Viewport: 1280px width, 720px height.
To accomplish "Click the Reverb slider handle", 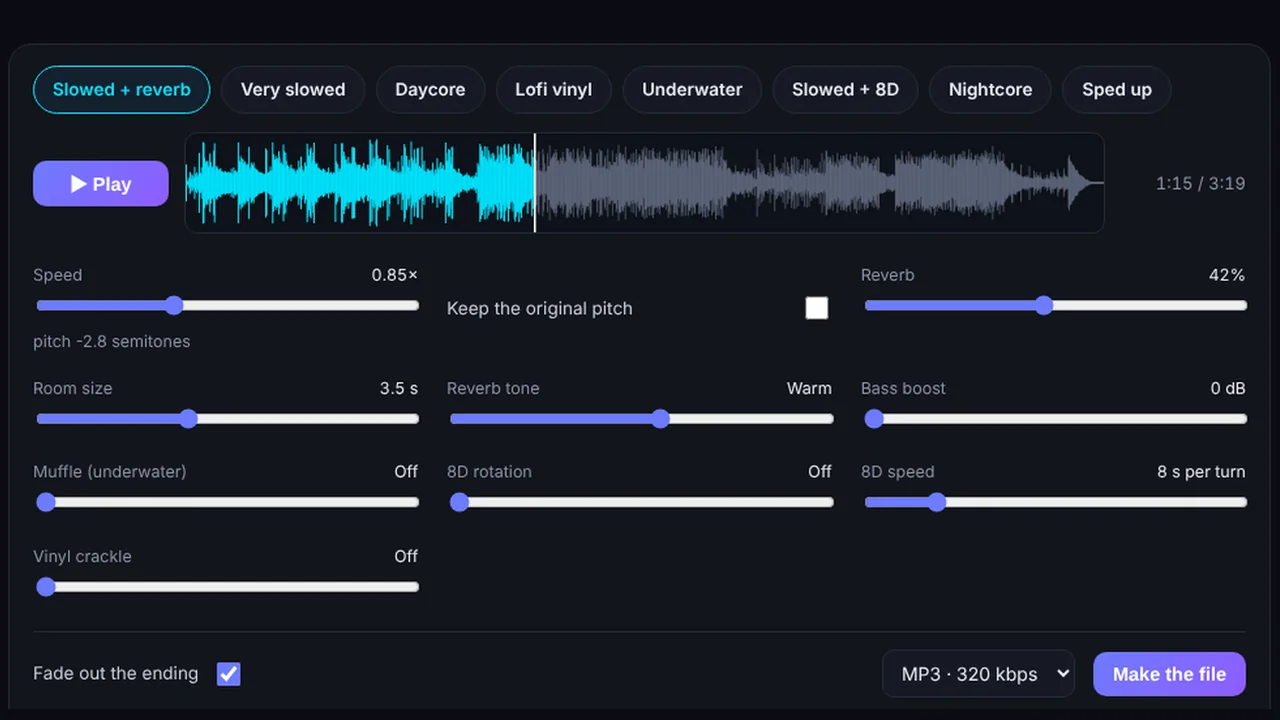I will pos(1044,305).
